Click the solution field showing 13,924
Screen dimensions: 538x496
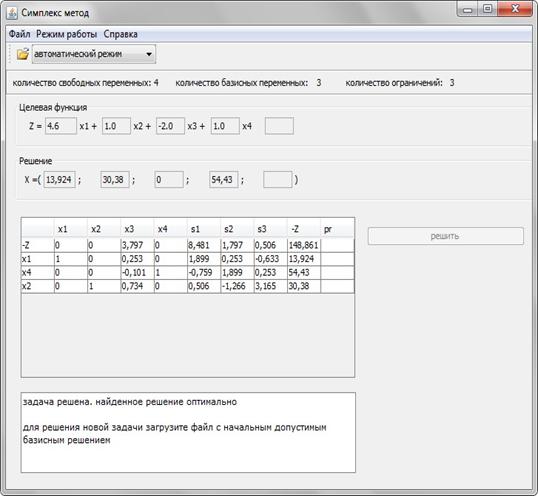(x=59, y=179)
